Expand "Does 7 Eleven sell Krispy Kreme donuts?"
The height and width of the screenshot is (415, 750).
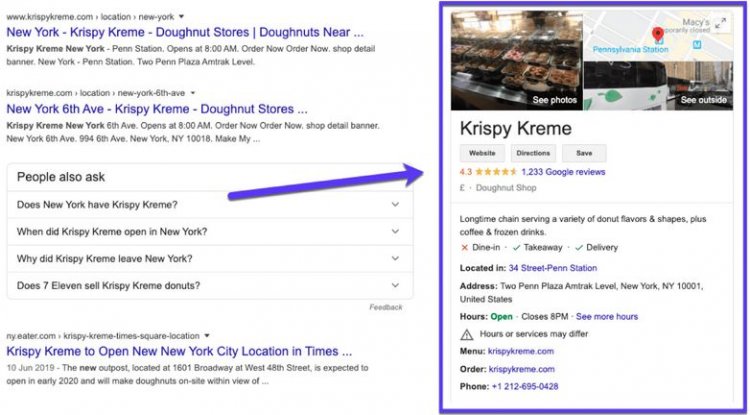click(x=210, y=285)
